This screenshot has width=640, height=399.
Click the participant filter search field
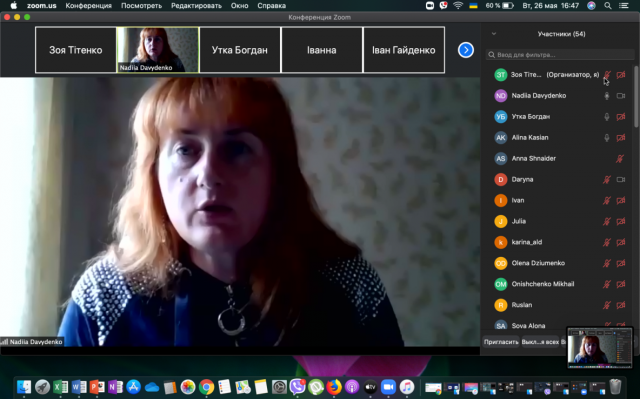click(560, 55)
